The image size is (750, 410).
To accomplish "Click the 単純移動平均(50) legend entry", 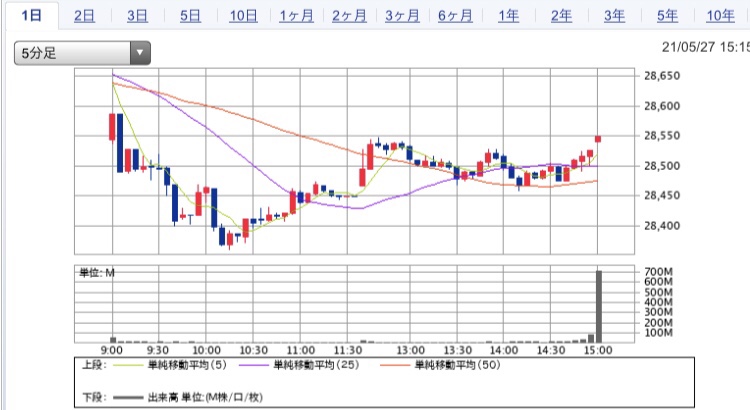I will (457, 365).
